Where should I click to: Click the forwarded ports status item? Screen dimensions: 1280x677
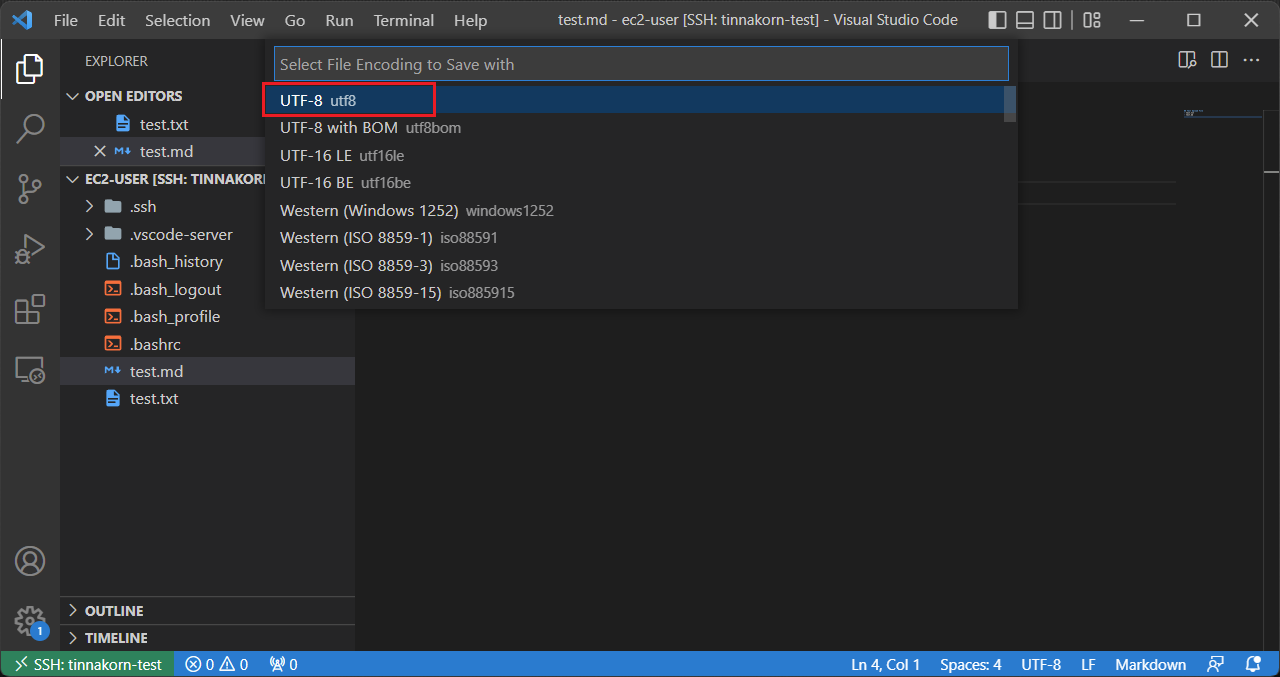(284, 664)
